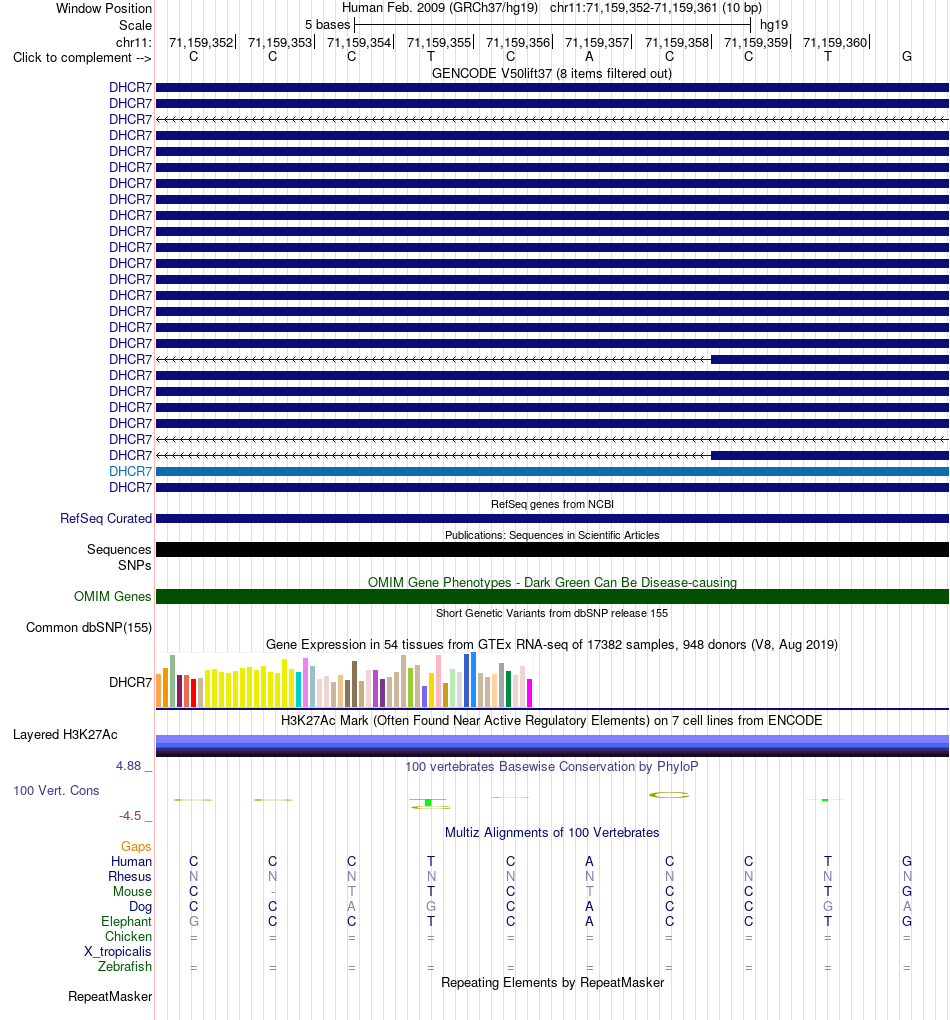The height and width of the screenshot is (1020, 950).
Task: Click the '5 bases' scale label
Action: tap(327, 25)
